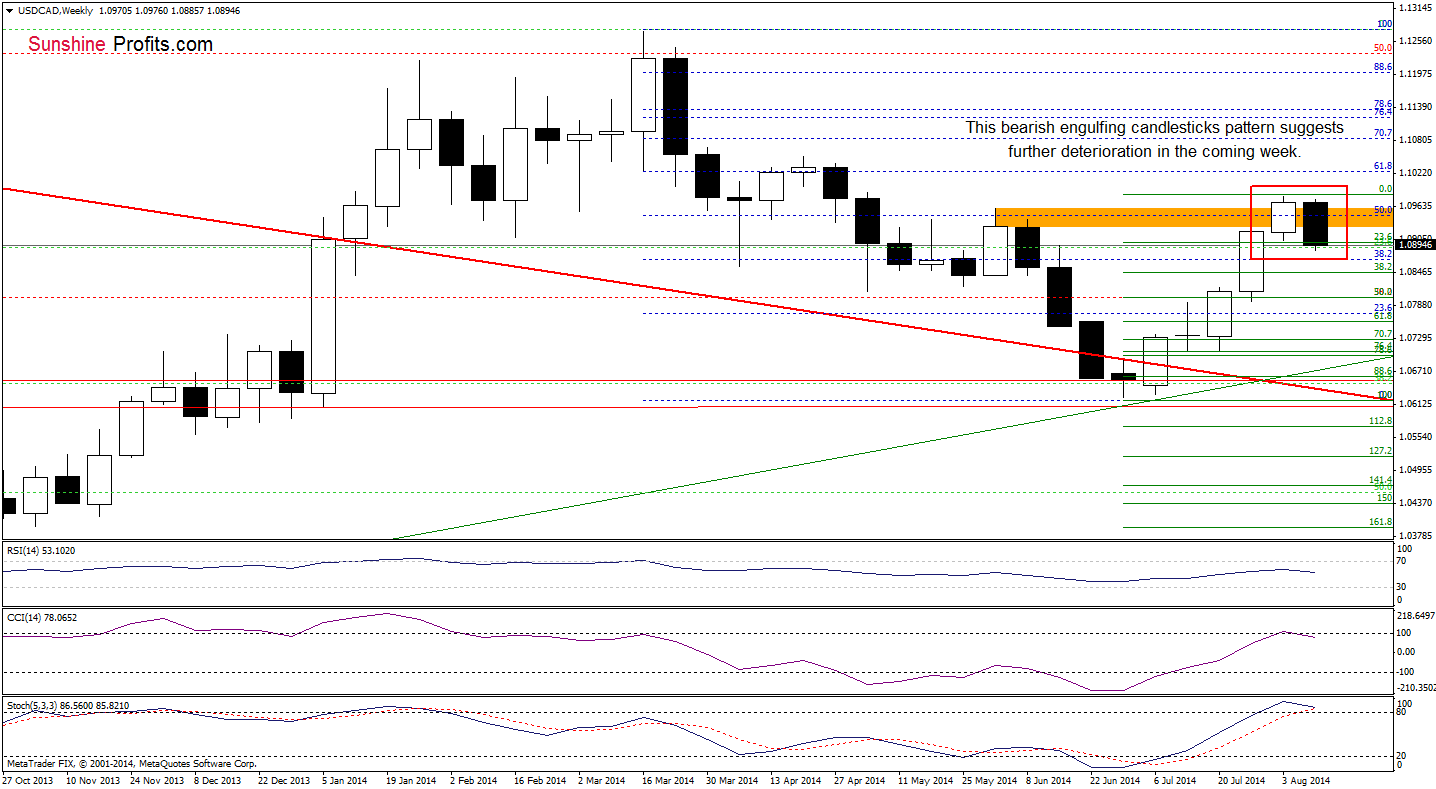
Task: Click the 161.8 Fibonacci extension label
Action: click(1380, 522)
